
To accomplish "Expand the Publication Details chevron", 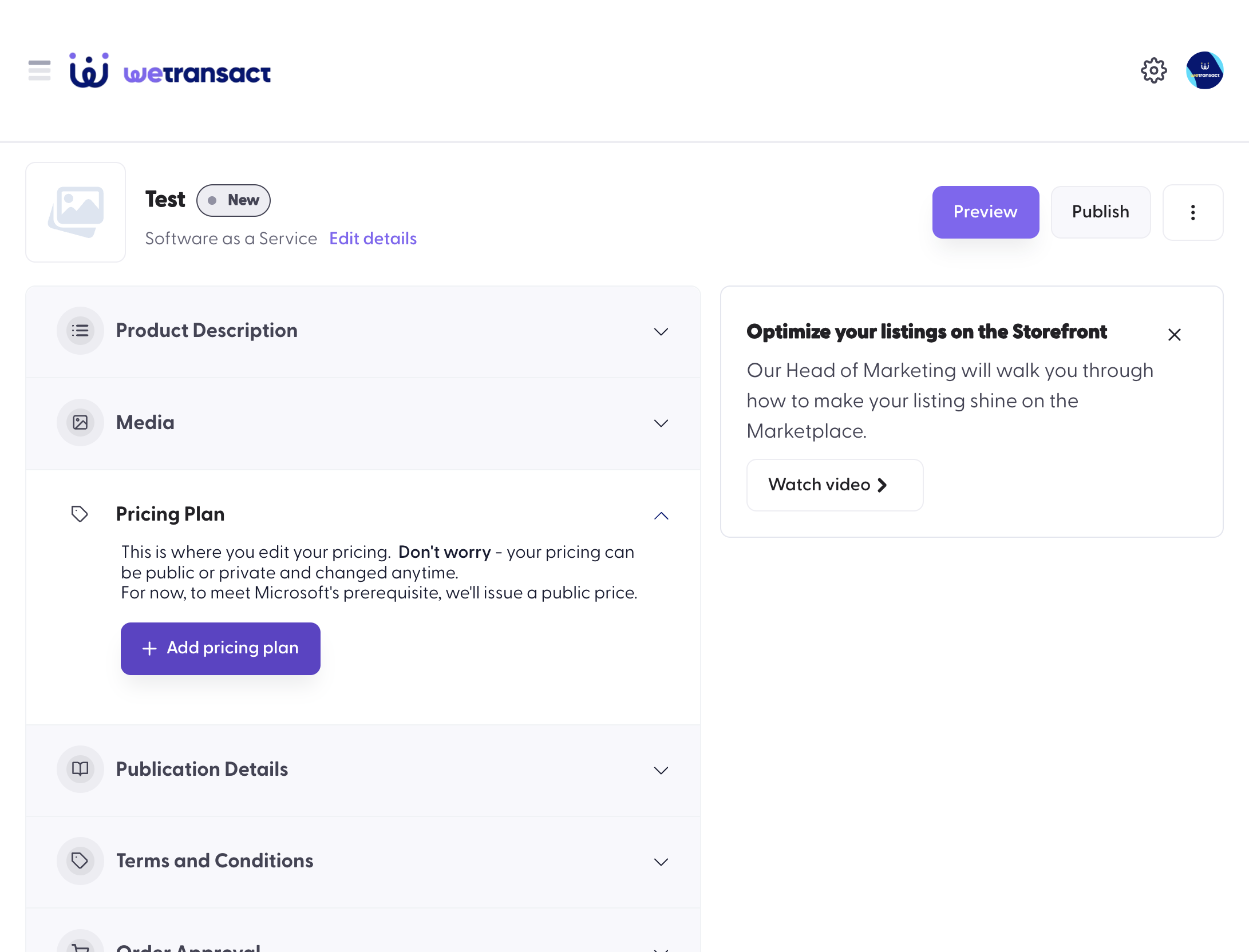I will tap(661, 771).
